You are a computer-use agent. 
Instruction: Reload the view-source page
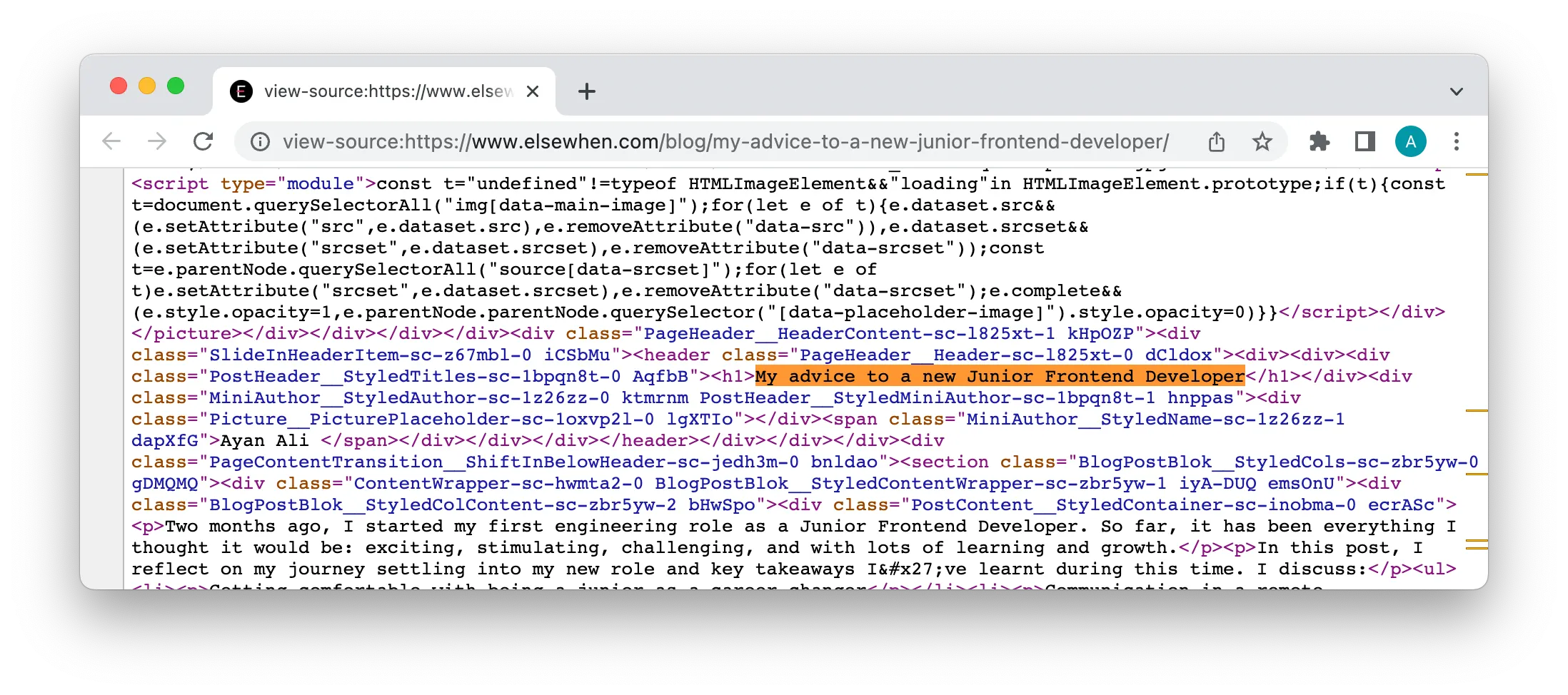[x=203, y=141]
